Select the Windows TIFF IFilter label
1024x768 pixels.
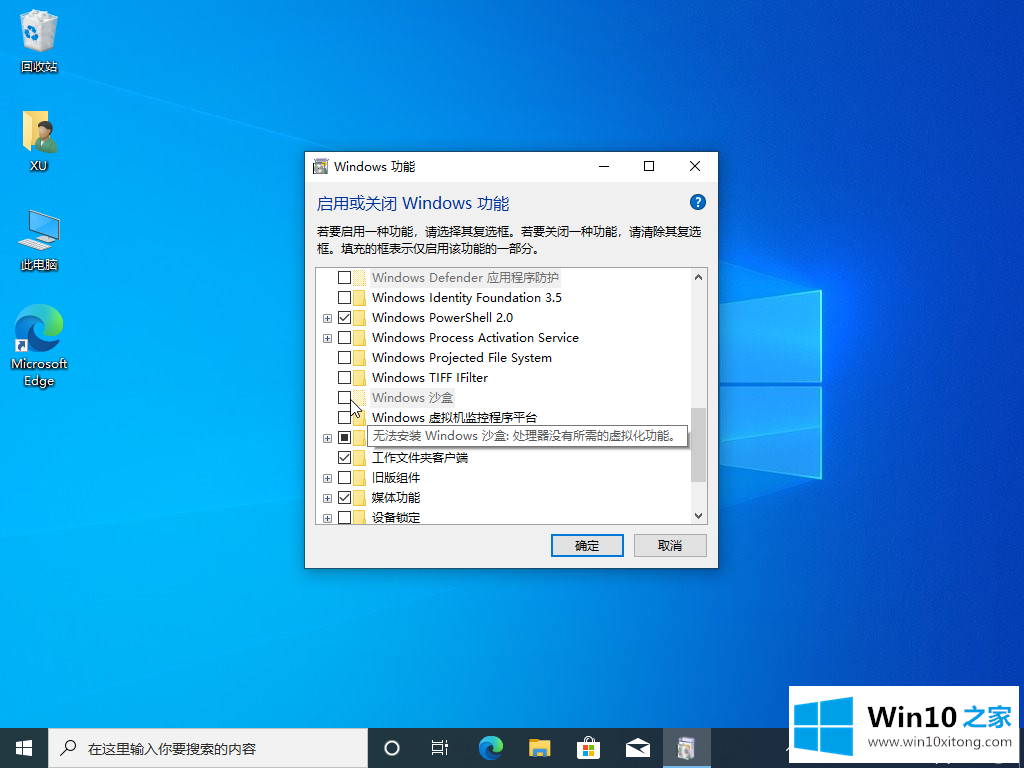click(430, 378)
